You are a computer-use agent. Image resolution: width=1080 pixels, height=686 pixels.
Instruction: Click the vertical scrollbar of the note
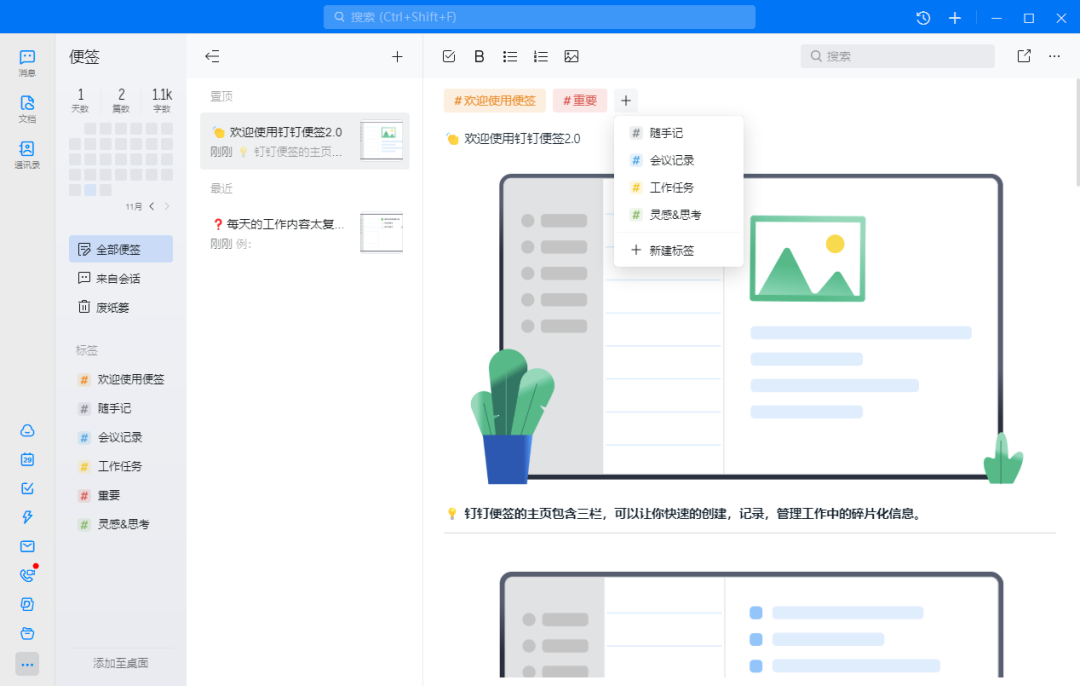[1077, 131]
